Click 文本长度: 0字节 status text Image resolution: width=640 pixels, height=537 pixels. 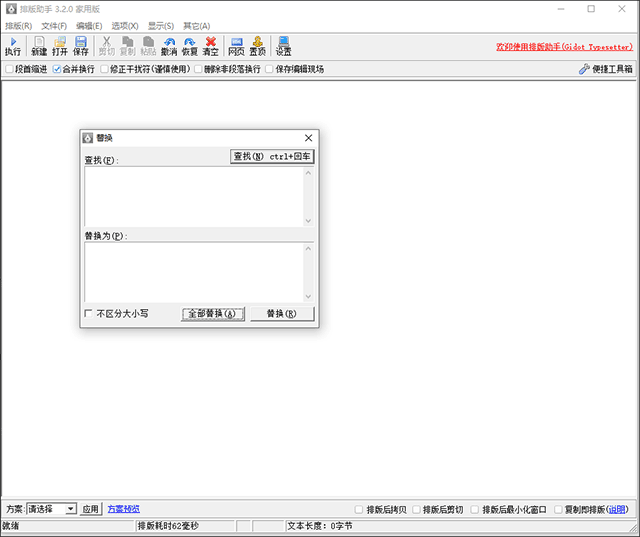click(x=320, y=526)
